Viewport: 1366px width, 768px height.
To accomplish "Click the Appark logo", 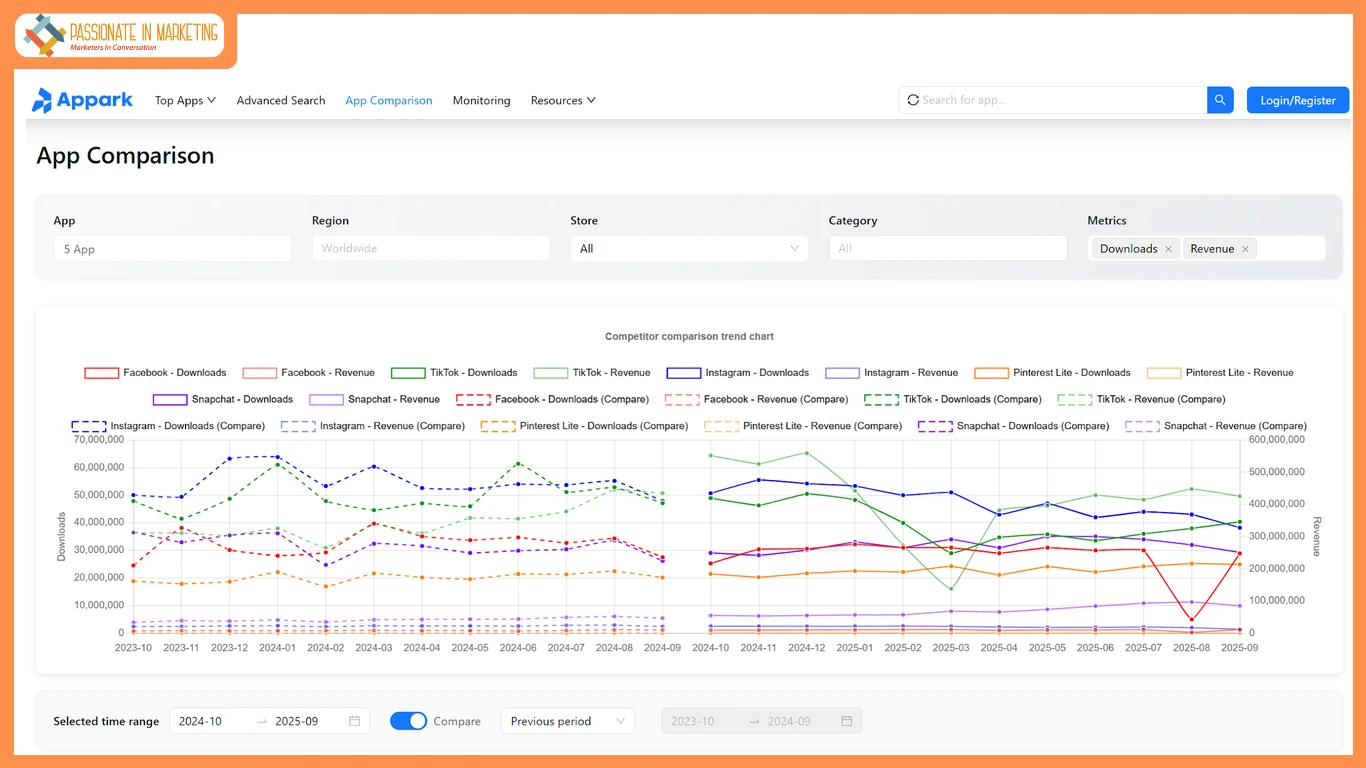I will (82, 100).
